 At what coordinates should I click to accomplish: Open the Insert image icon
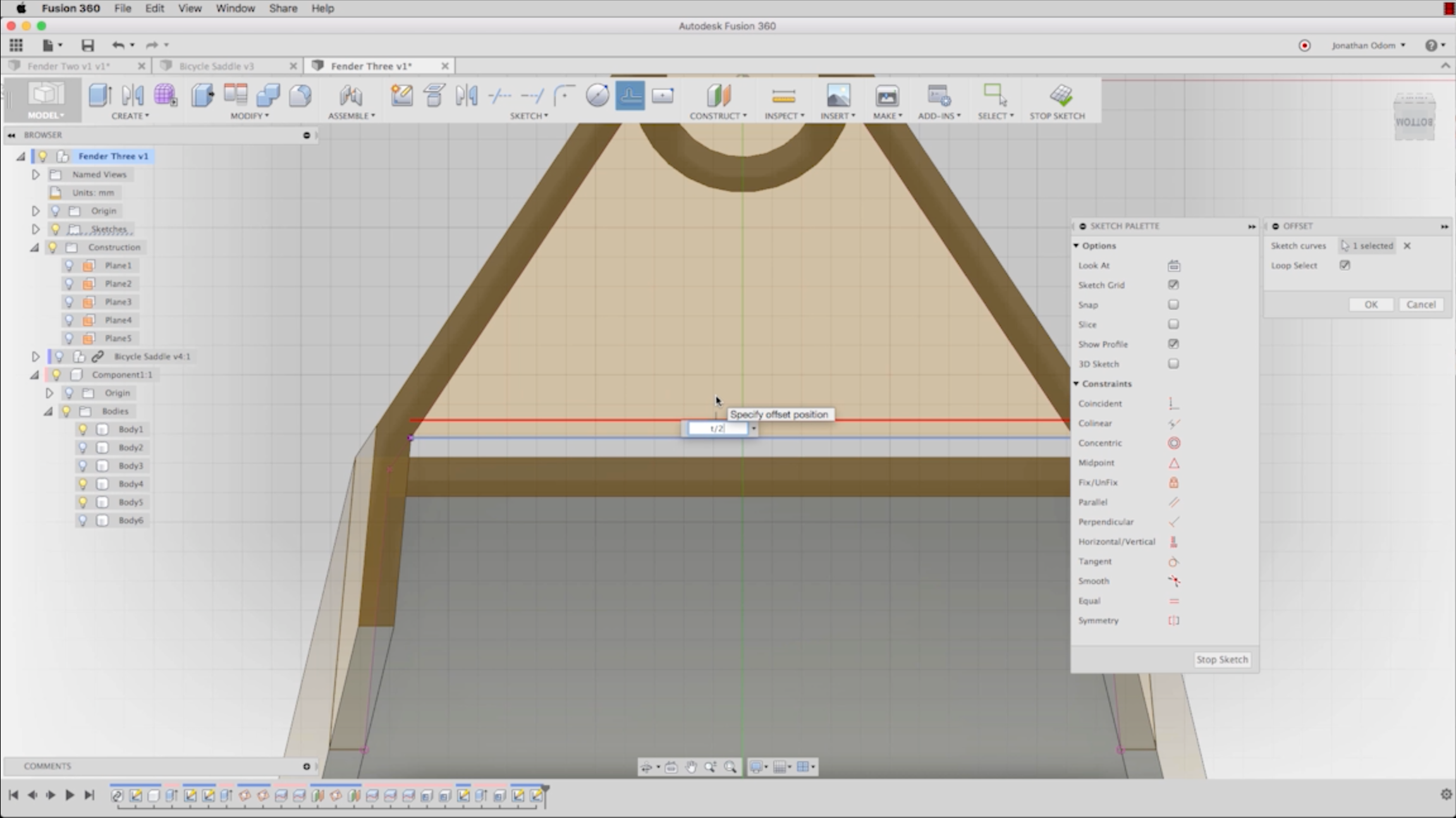[838, 96]
